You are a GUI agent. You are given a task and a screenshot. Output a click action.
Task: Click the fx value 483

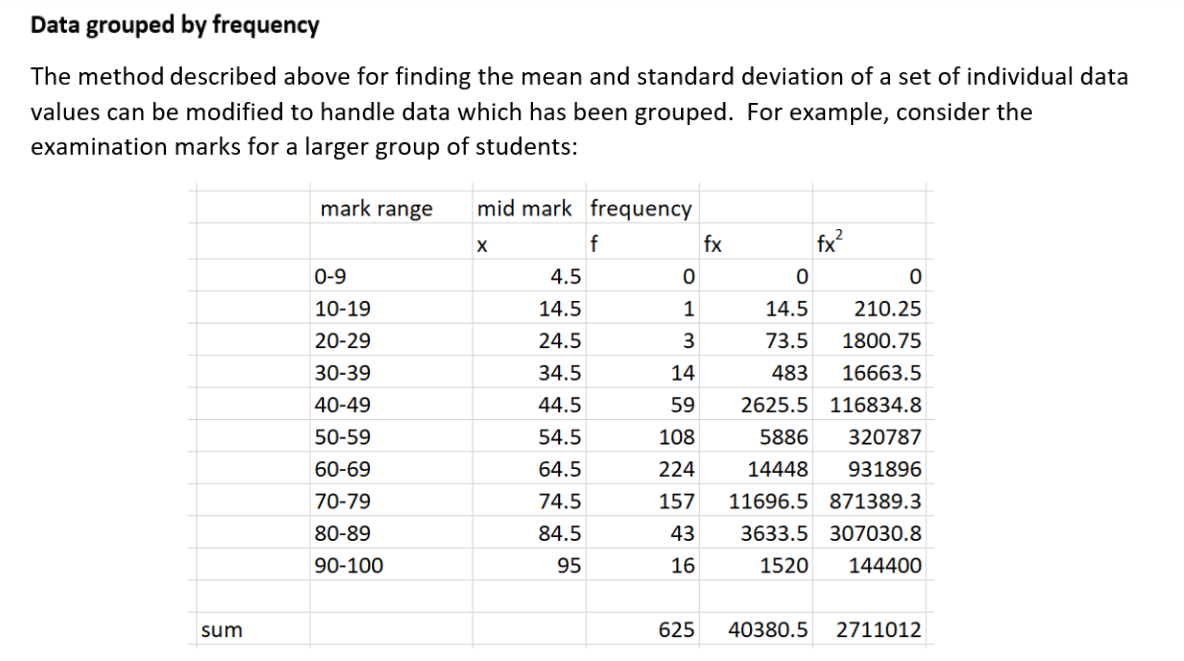790,373
